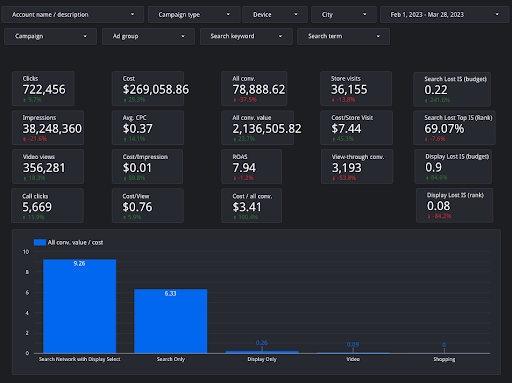Expand the Campaign type filter
Viewport: 512px width, 383px height.
click(x=194, y=15)
